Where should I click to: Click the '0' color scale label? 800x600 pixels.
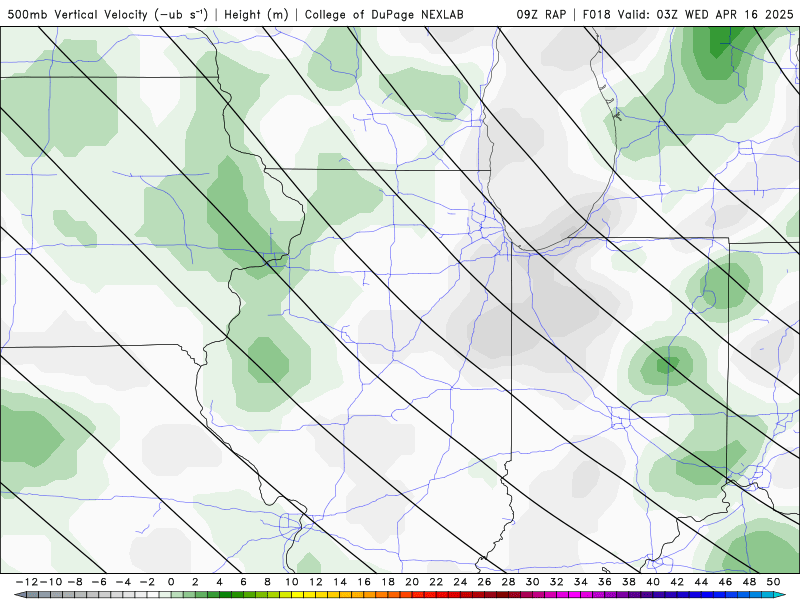(171, 582)
